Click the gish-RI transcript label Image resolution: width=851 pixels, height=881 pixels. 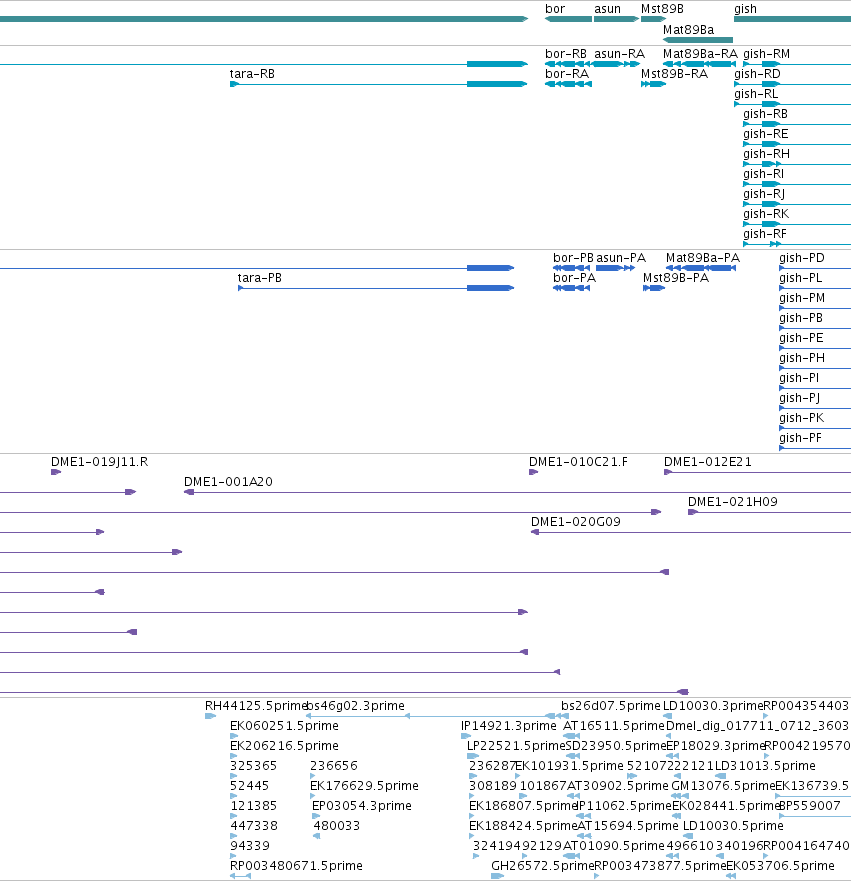[x=763, y=174]
